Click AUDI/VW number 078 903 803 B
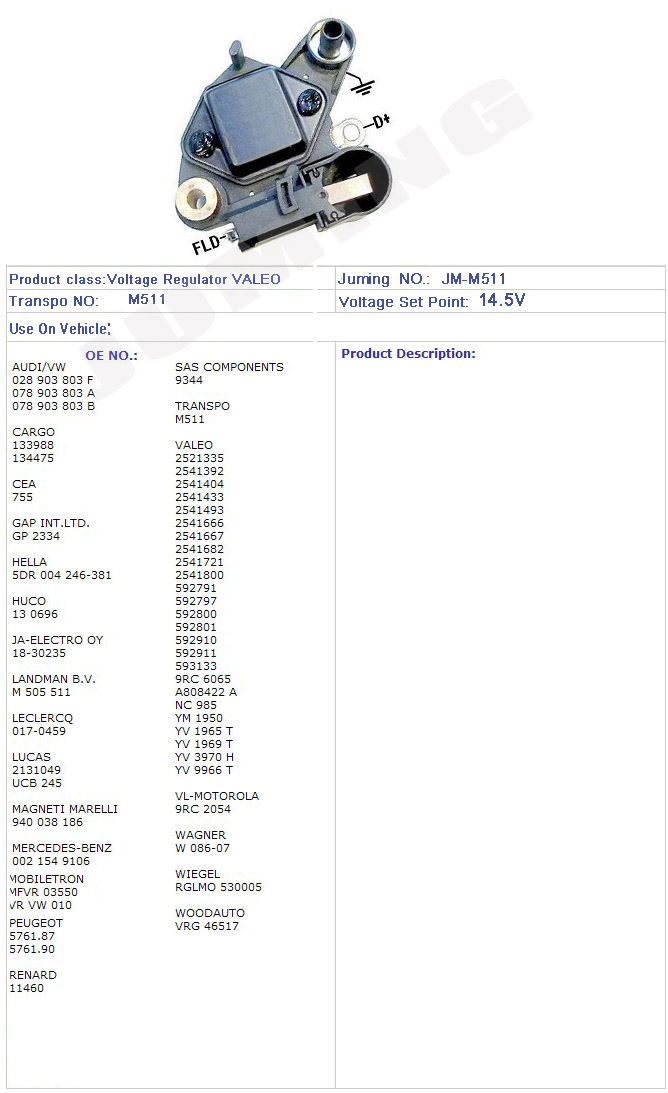 coord(53,406)
